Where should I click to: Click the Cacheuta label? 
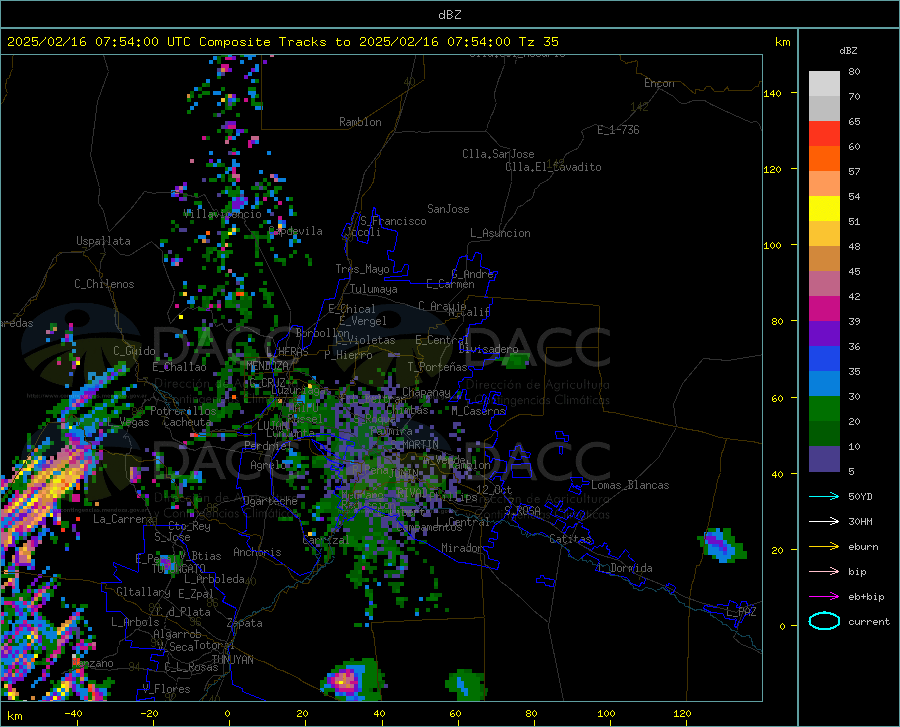[188, 422]
